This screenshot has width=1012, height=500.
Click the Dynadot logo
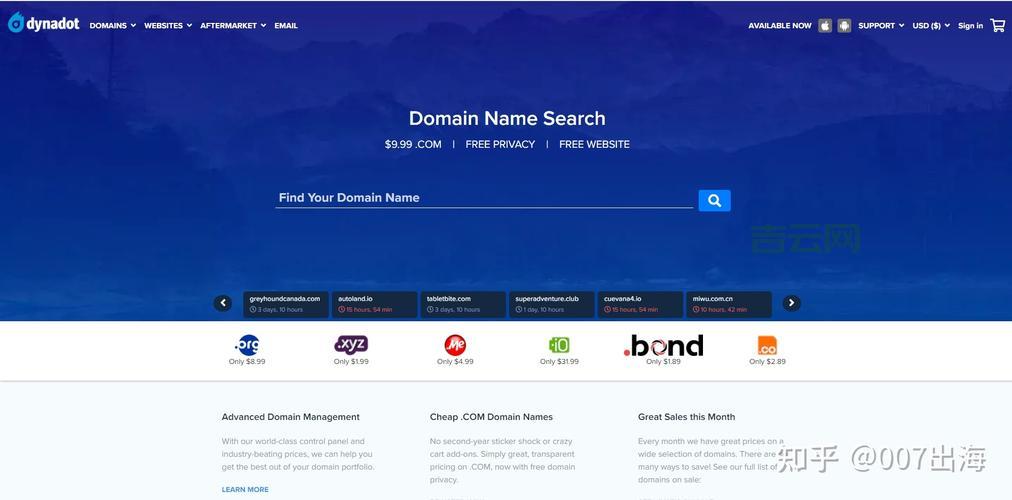coord(44,24)
